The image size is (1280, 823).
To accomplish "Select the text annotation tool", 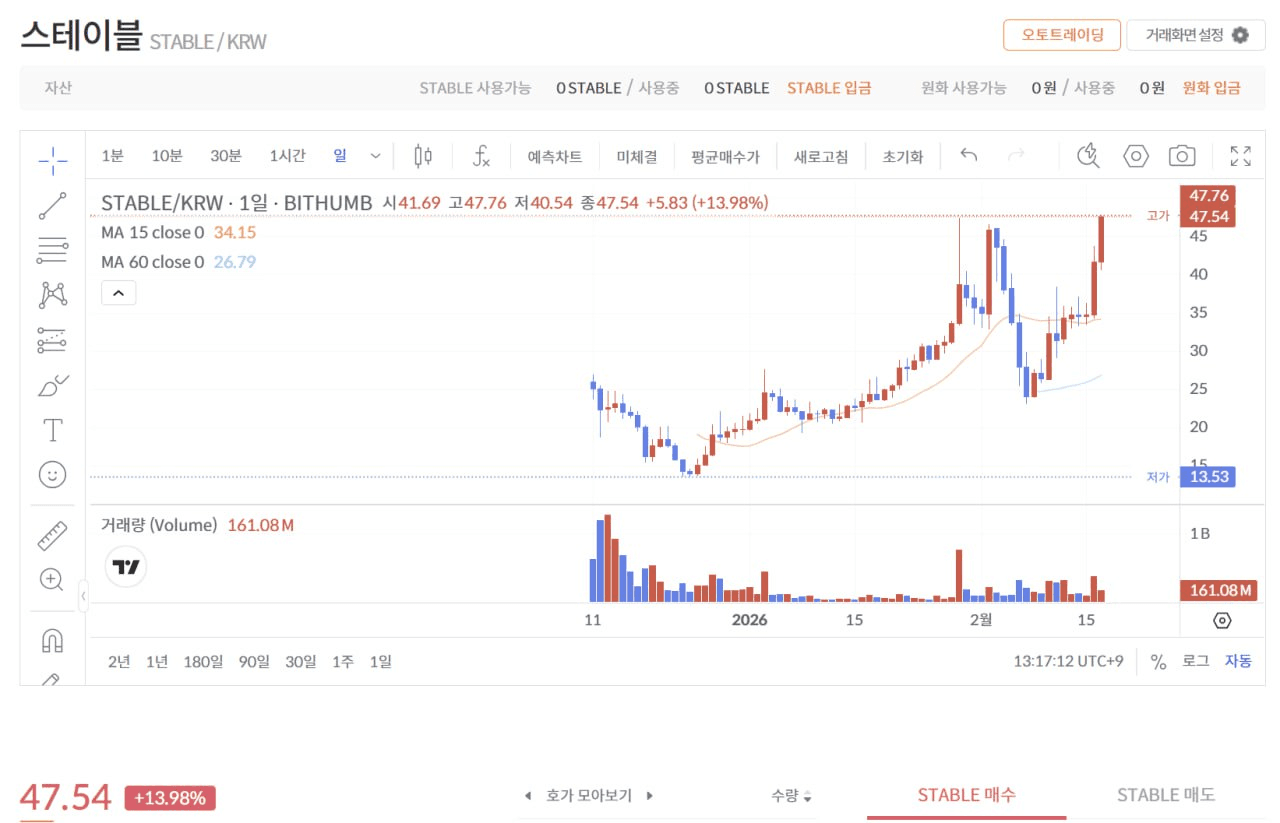I will point(52,430).
